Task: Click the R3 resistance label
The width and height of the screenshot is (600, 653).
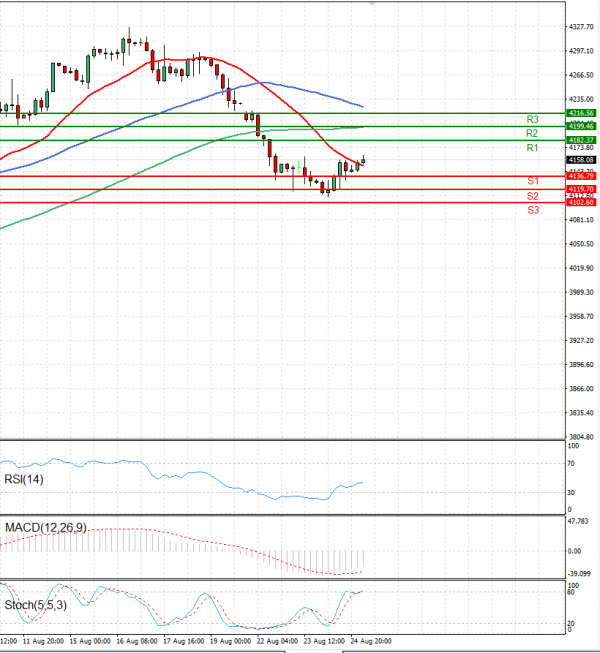Action: point(532,120)
